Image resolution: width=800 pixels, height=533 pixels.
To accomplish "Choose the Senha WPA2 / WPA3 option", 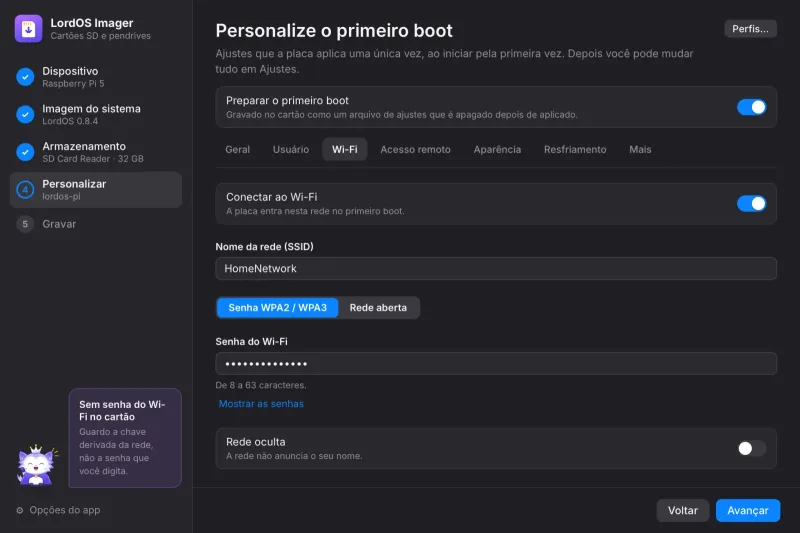I will (278, 308).
